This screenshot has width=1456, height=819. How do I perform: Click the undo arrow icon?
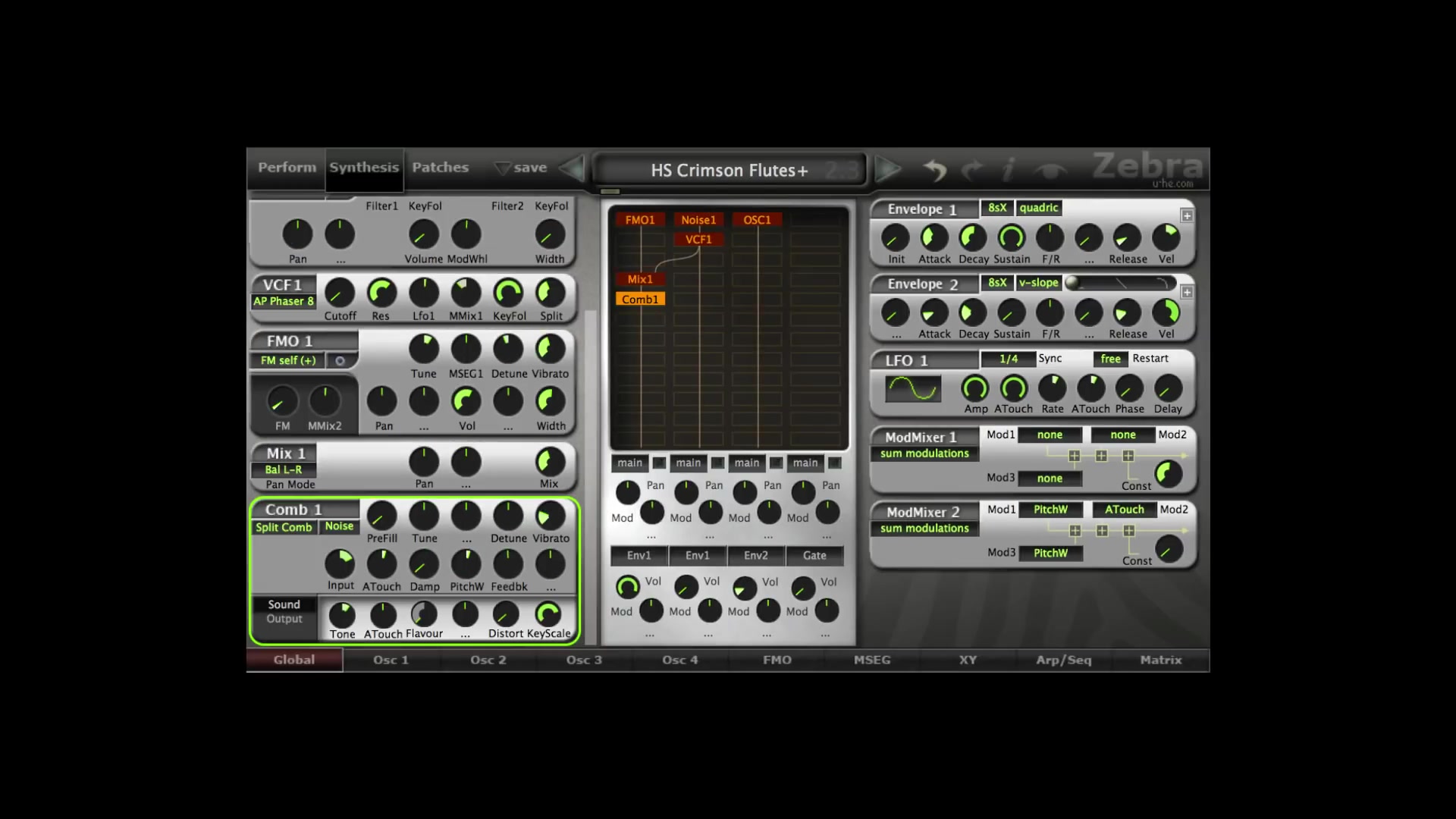(935, 170)
